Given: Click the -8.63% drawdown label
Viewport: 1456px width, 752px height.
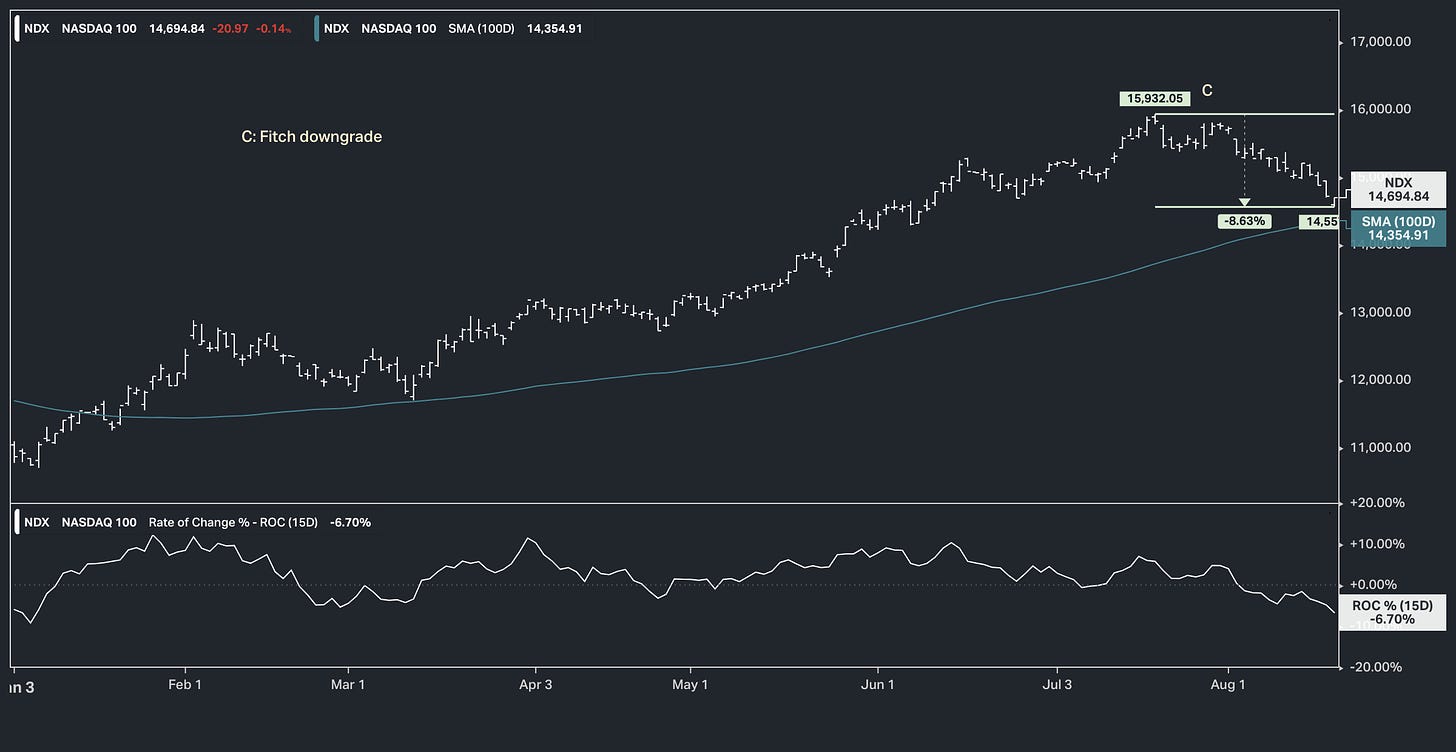Looking at the screenshot, I should point(1244,220).
